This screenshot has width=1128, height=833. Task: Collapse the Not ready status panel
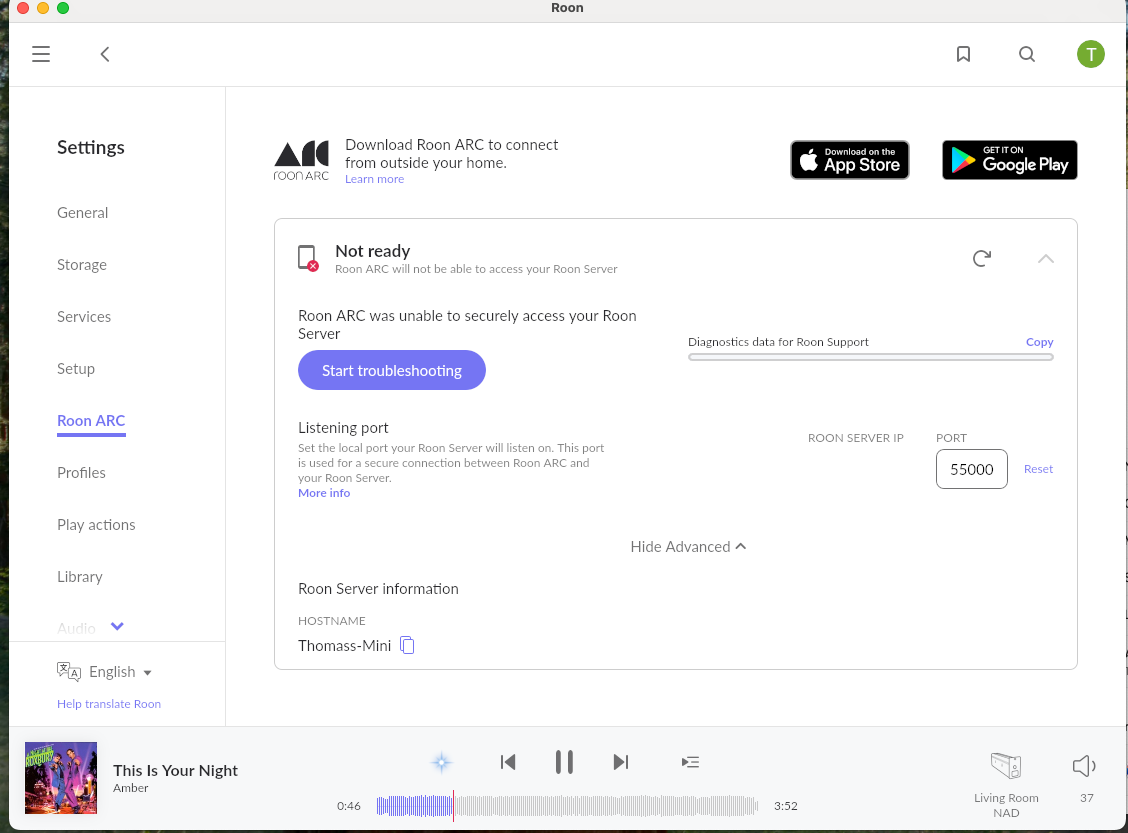coord(1046,259)
